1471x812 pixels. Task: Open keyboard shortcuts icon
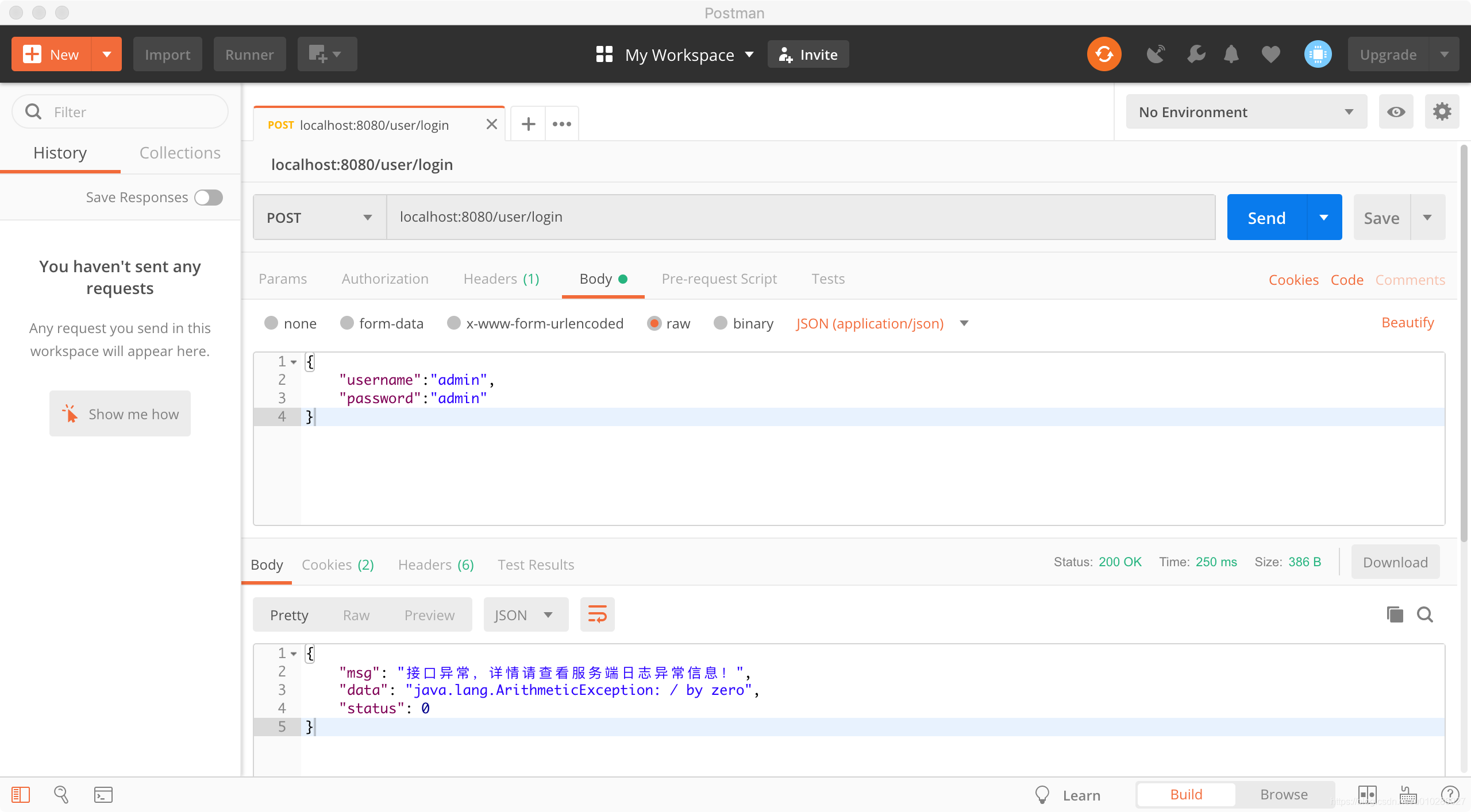(x=1408, y=795)
